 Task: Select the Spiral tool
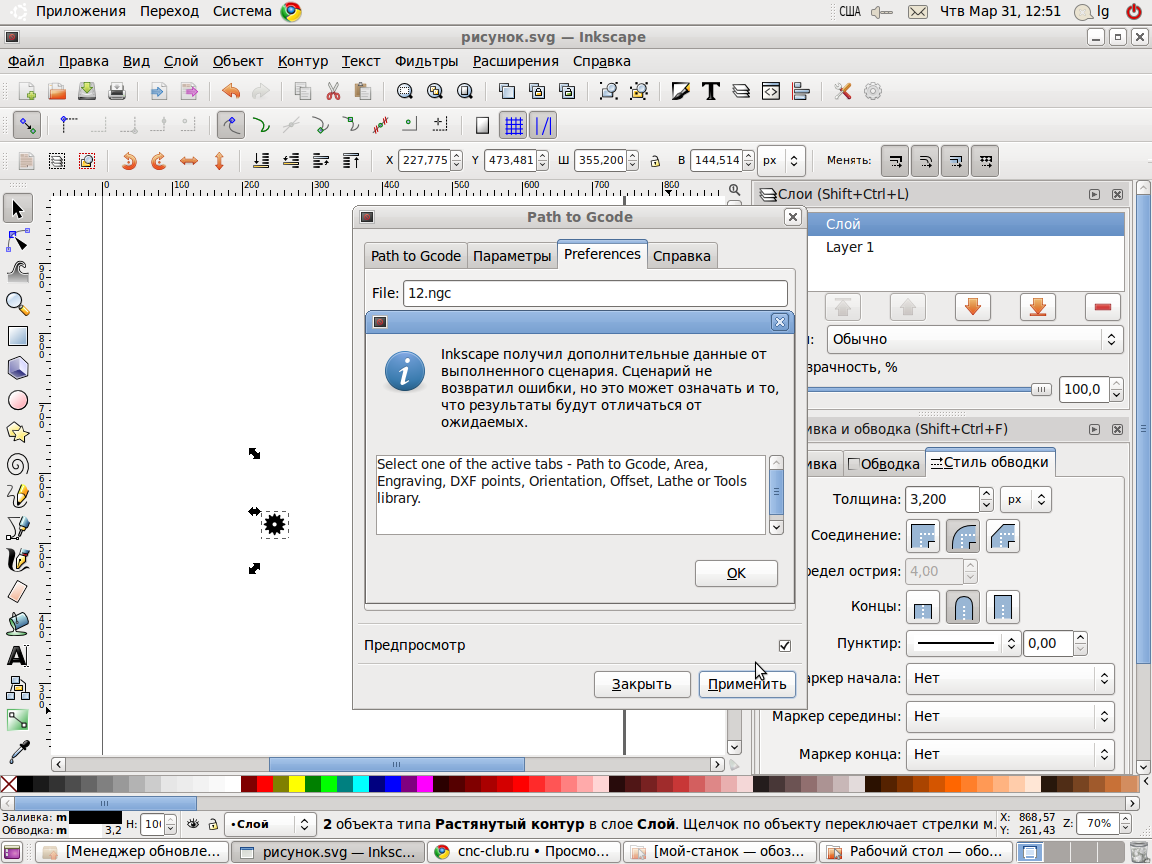pyautogui.click(x=18, y=464)
